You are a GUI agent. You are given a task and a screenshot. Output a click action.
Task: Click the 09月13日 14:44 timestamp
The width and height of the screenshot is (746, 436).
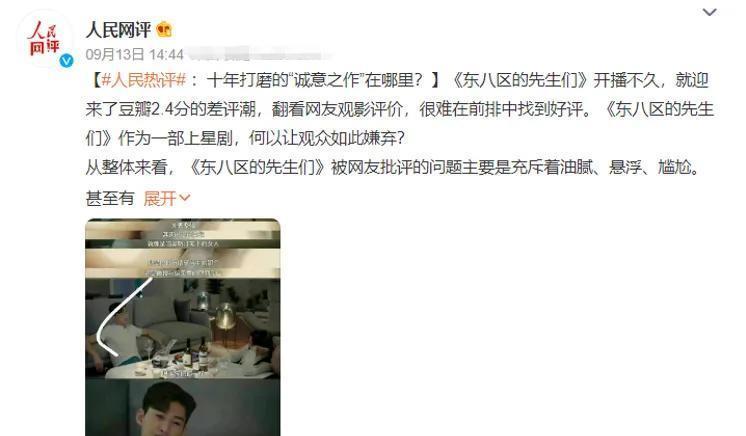(135, 54)
